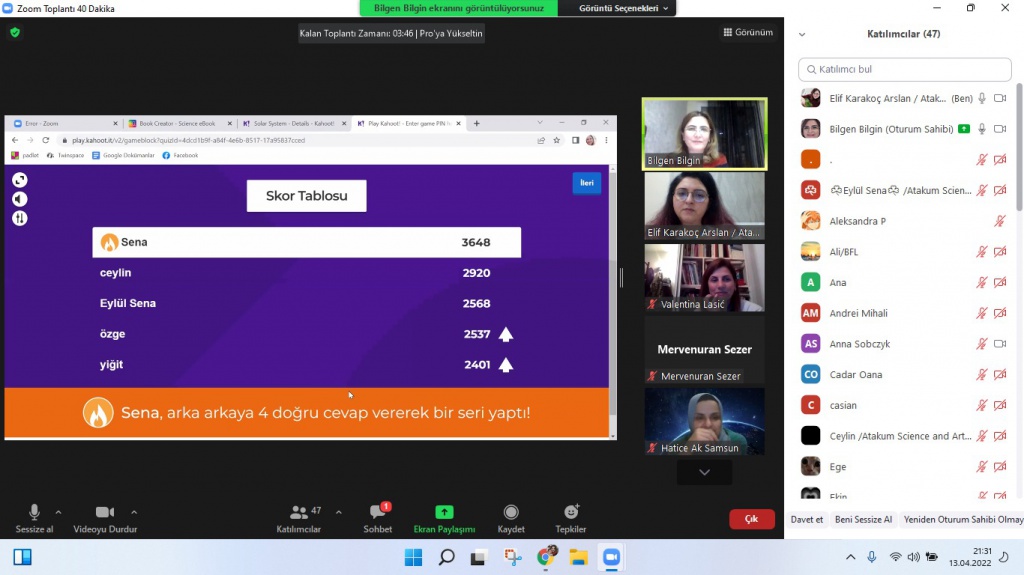The image size is (1024, 575).
Task: Click browser back arrow
Action: [15, 140]
